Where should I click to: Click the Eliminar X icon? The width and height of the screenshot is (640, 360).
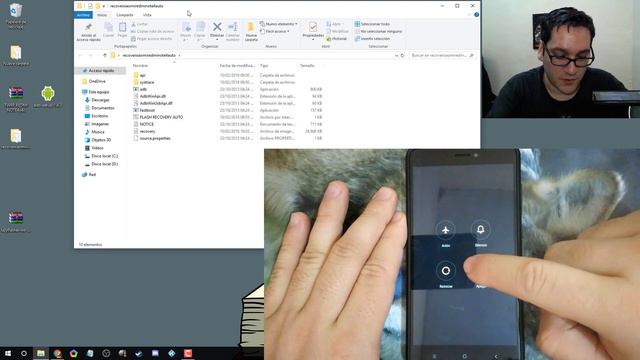click(217, 27)
